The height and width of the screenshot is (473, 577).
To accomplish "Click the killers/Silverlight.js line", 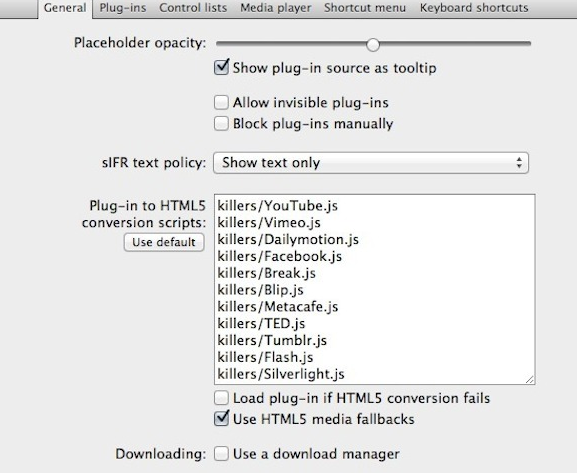I will point(281,374).
